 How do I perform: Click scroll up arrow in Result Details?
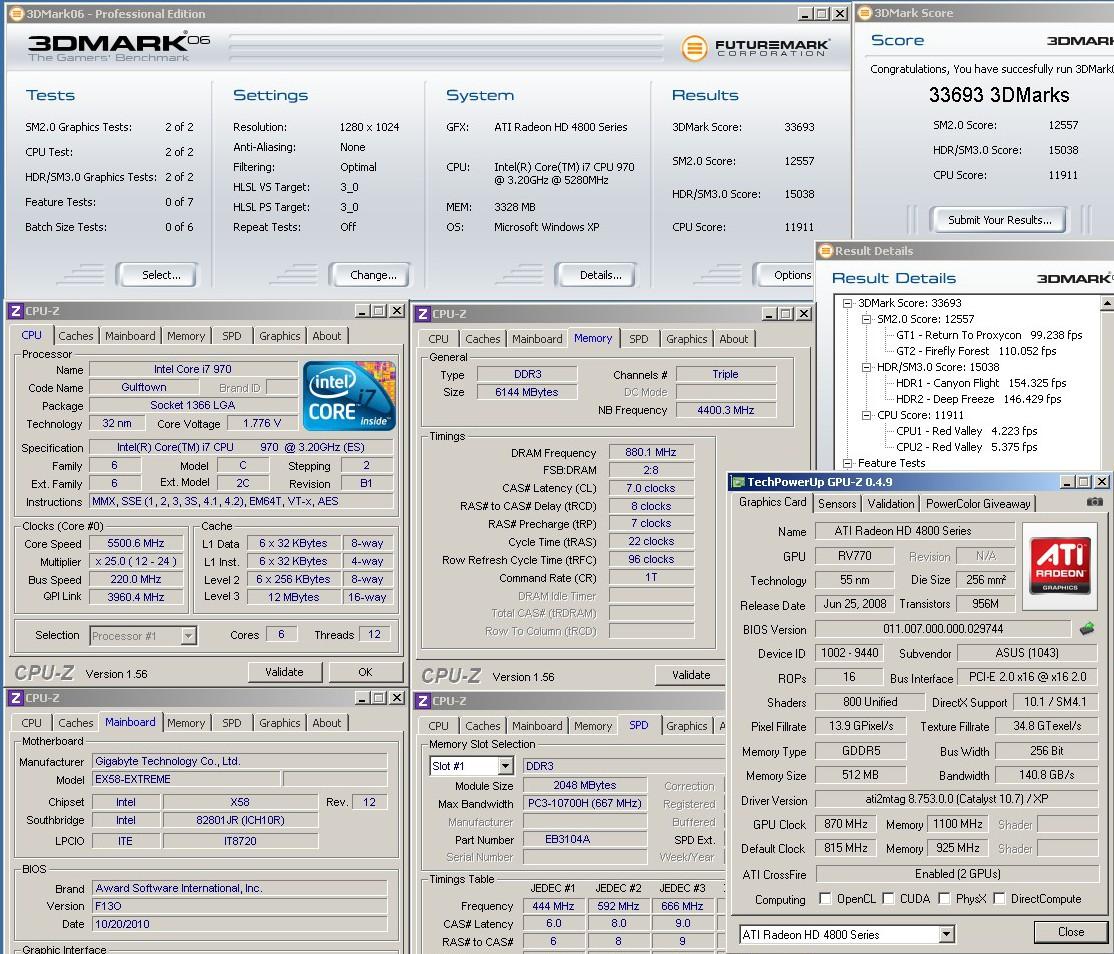[1107, 303]
